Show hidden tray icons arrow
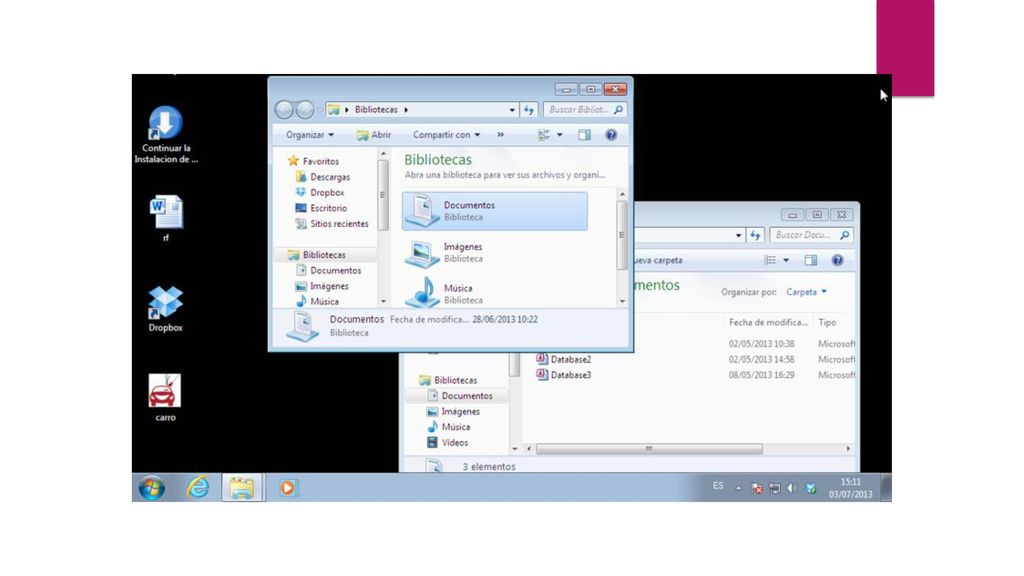The height and width of the screenshot is (576, 1024). coord(739,488)
